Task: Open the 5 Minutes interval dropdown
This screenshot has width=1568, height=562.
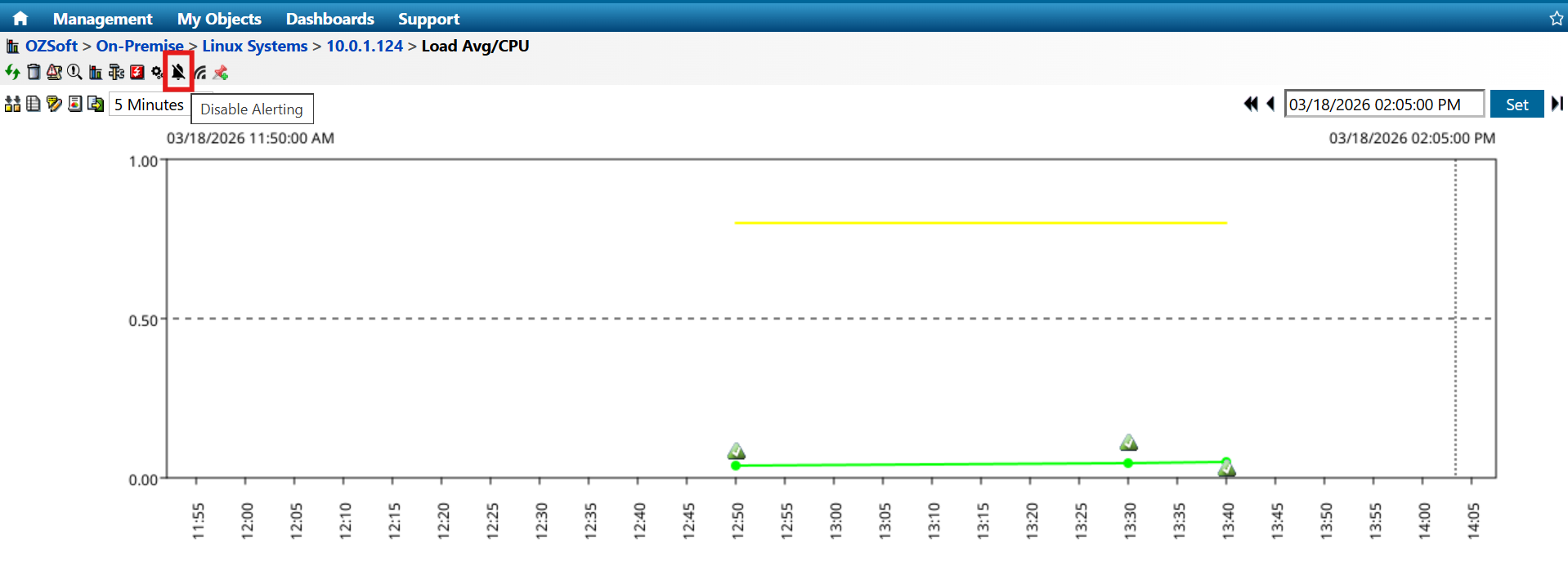Action: (x=150, y=105)
